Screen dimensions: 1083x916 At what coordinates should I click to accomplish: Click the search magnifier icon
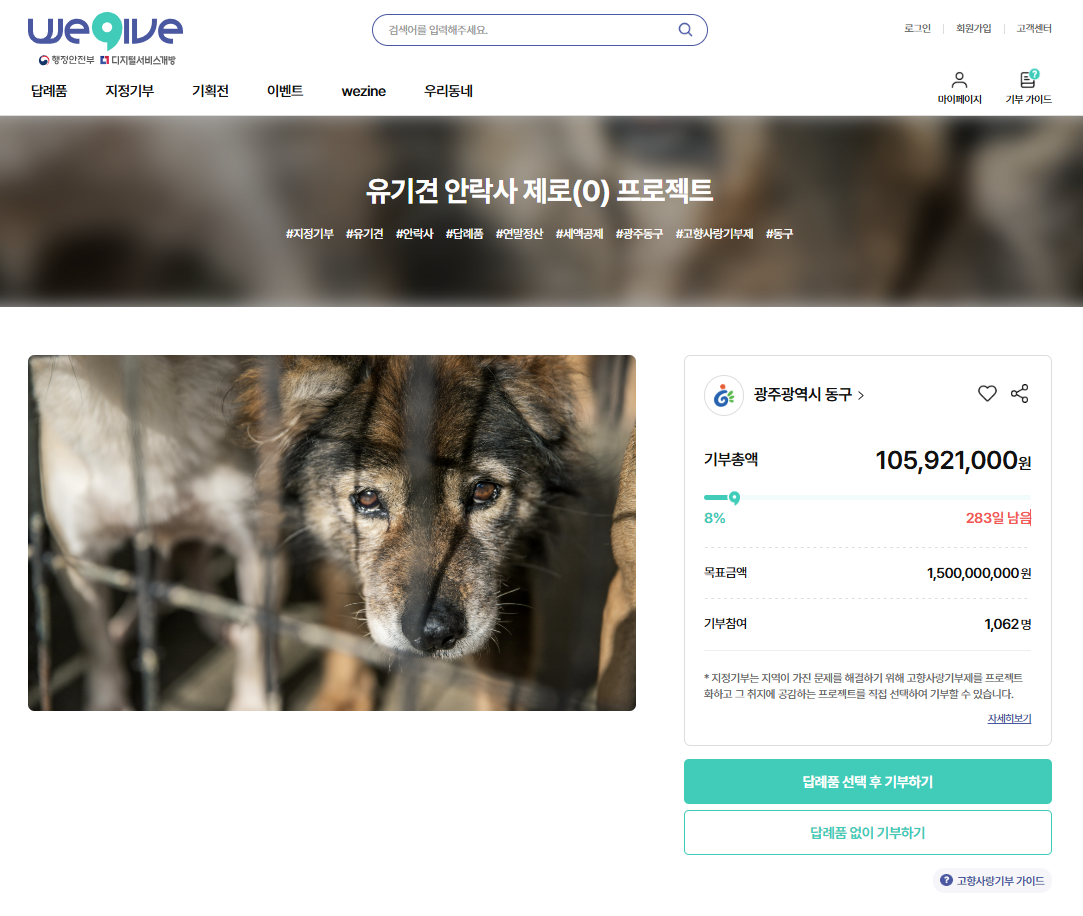pyautogui.click(x=684, y=30)
